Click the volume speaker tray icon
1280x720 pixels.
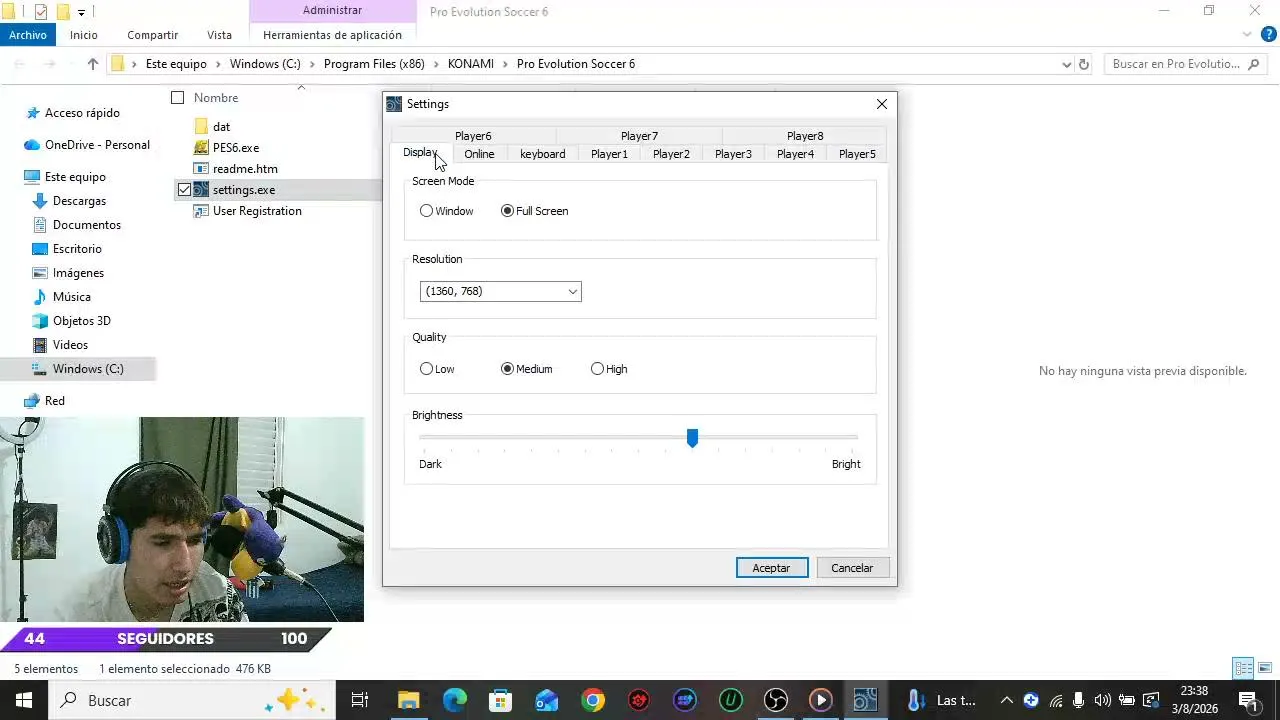tap(1103, 700)
